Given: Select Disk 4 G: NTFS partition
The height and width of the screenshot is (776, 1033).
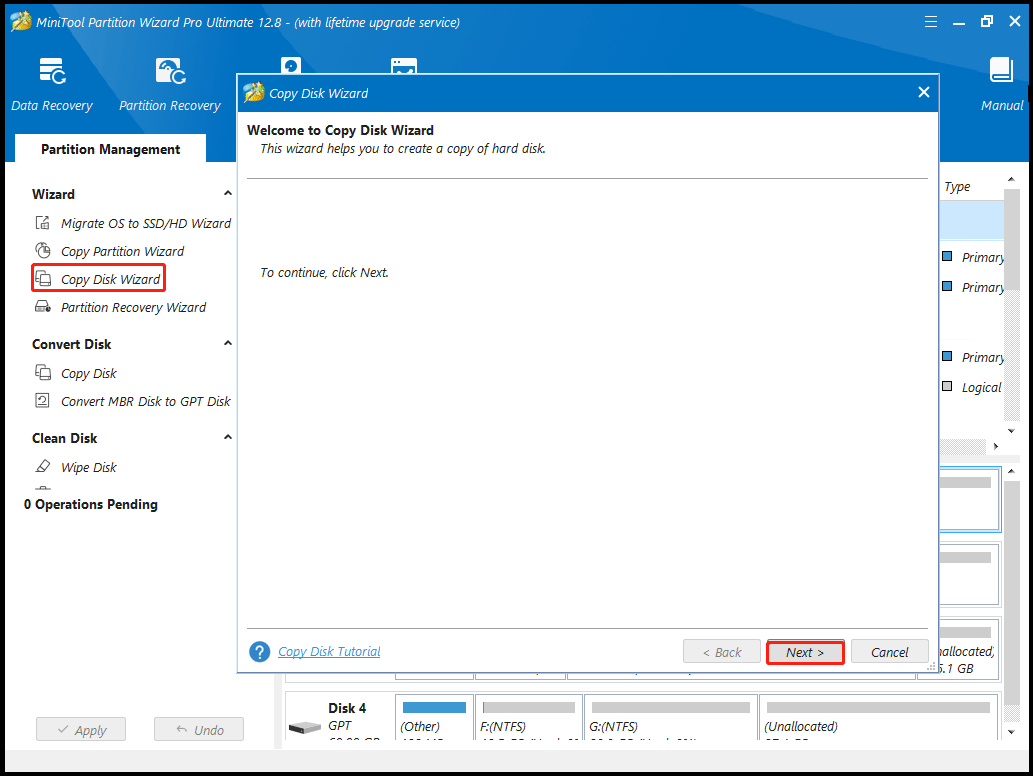Looking at the screenshot, I should click(668, 718).
